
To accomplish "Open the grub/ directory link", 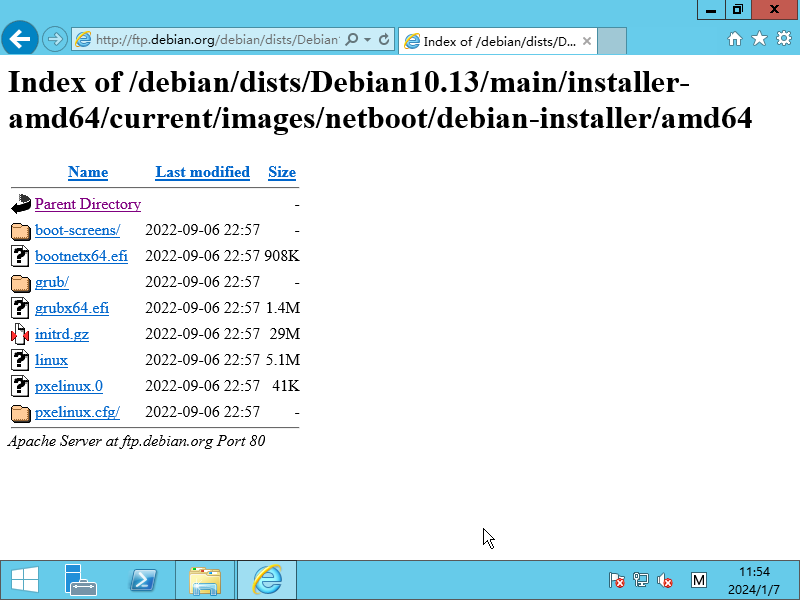I will tap(52, 282).
